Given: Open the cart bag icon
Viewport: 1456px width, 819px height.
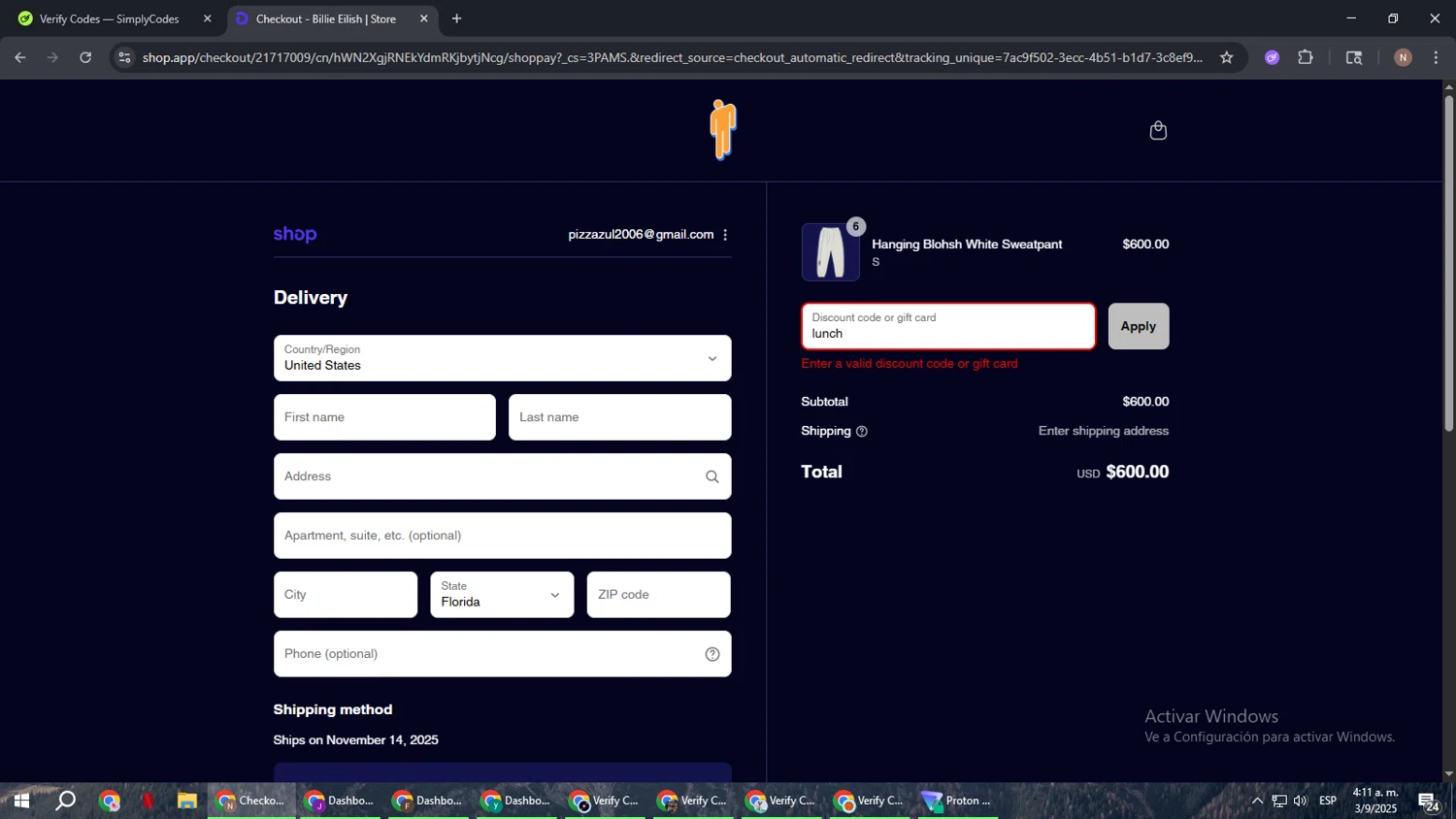Looking at the screenshot, I should 1158,131.
